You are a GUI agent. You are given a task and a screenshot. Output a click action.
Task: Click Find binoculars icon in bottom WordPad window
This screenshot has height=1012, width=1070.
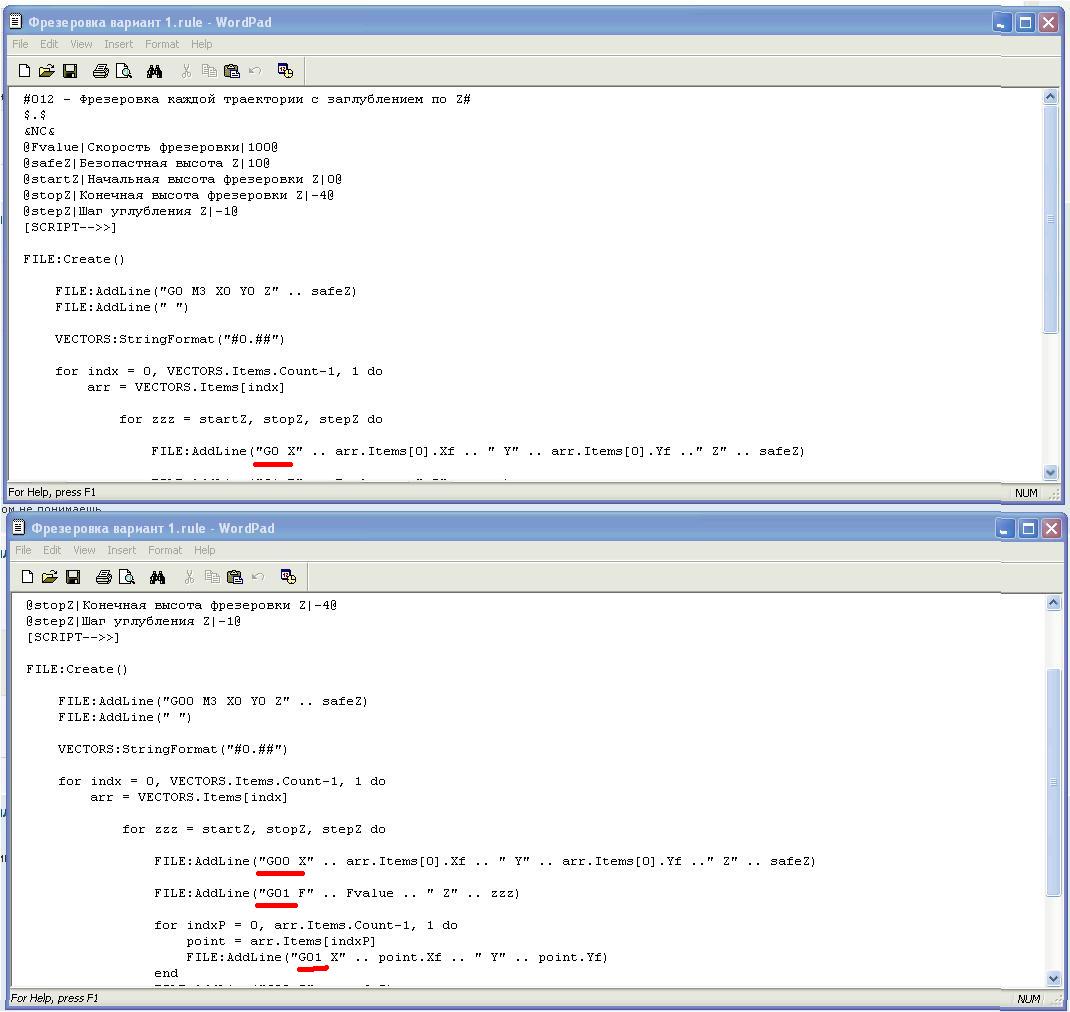pos(157,577)
